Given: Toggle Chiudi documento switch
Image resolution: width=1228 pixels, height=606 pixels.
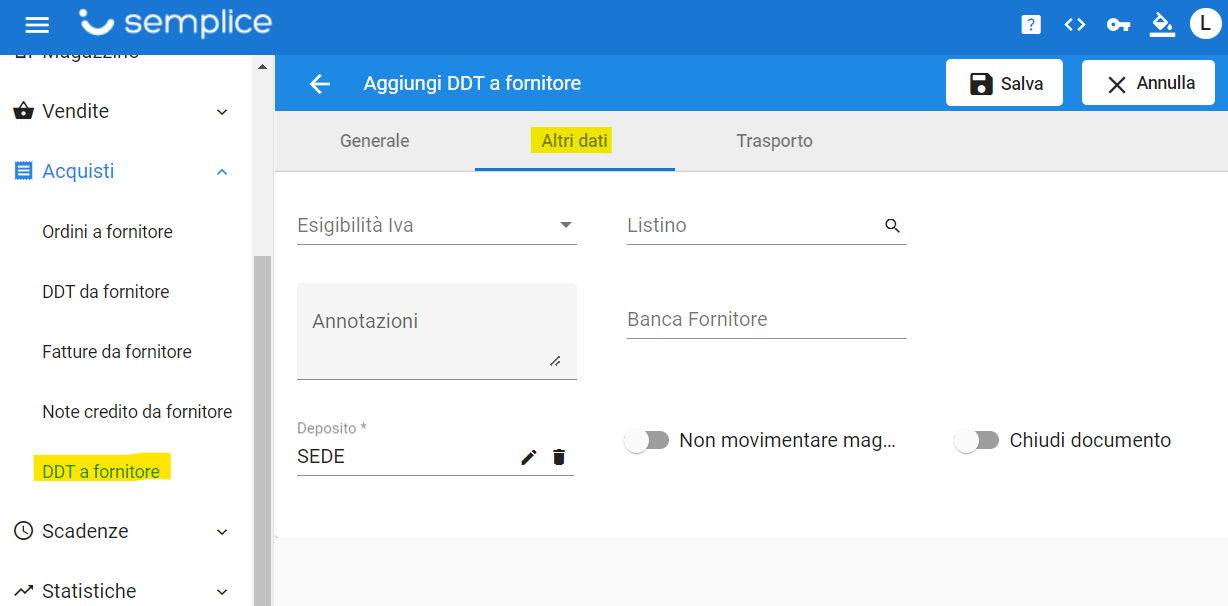Looking at the screenshot, I should pyautogui.click(x=977, y=440).
